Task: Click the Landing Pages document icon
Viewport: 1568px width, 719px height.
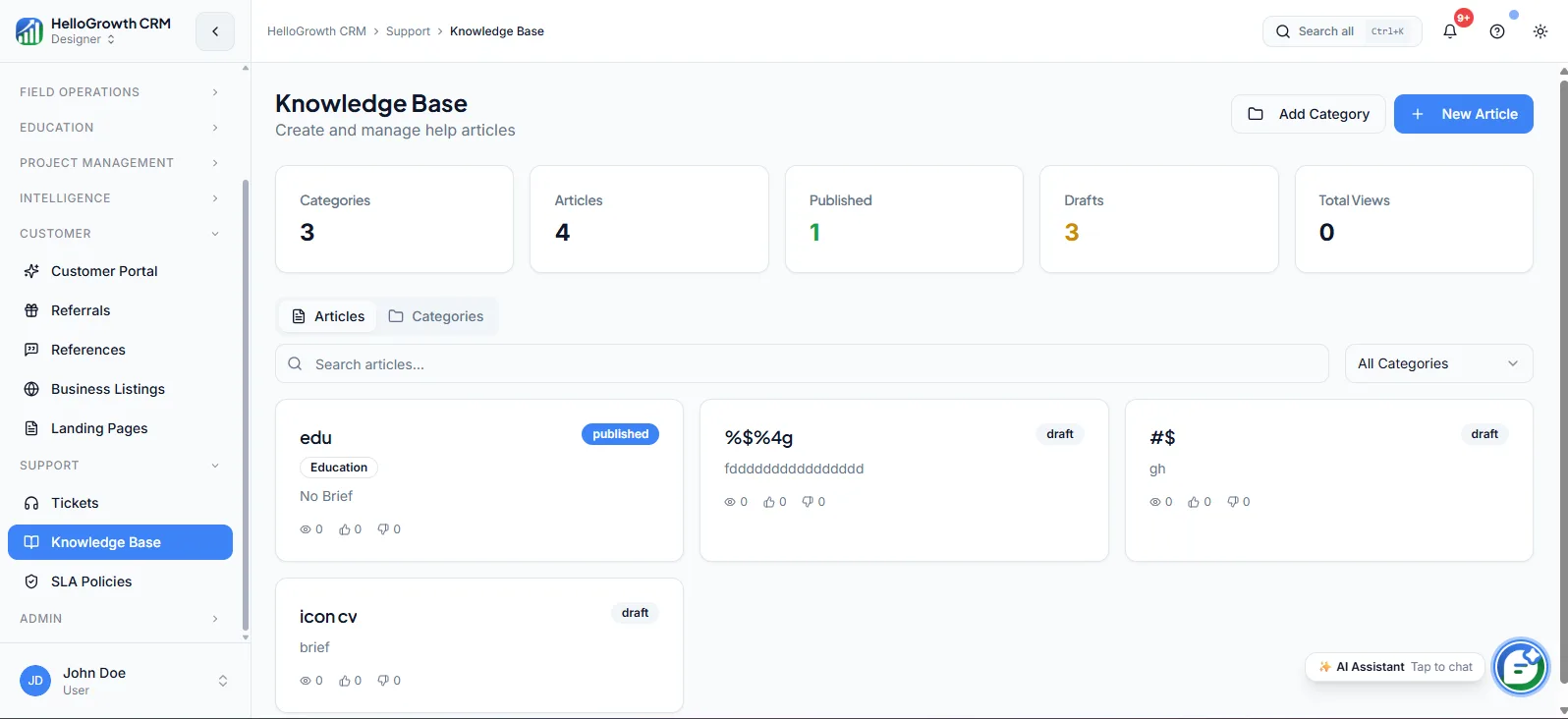Action: 31,428
